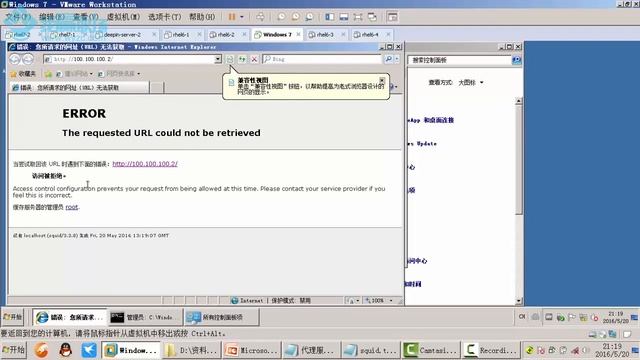The height and width of the screenshot is (360, 640).
Task: Open the 收藏夹 favorites button
Action: [23, 74]
